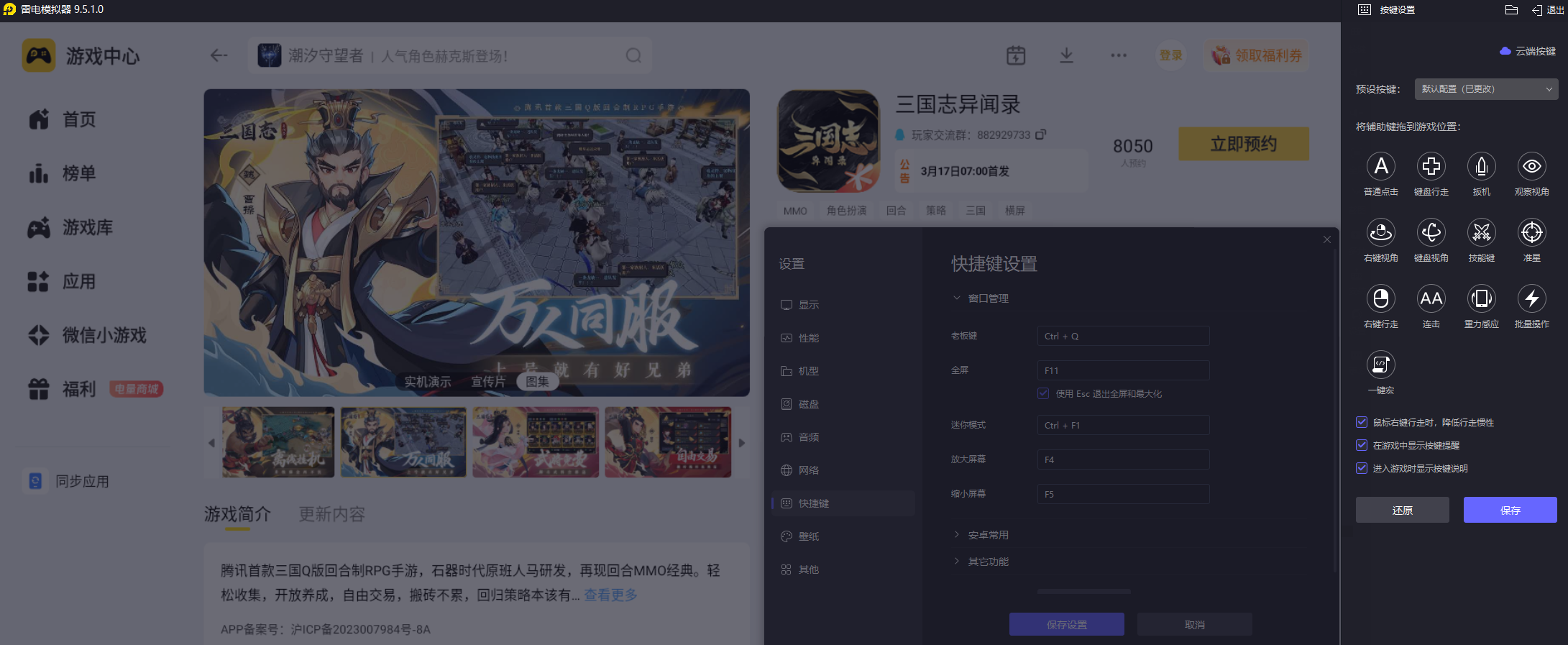Open 显示 settings tab
The height and width of the screenshot is (645, 1568).
point(843,305)
